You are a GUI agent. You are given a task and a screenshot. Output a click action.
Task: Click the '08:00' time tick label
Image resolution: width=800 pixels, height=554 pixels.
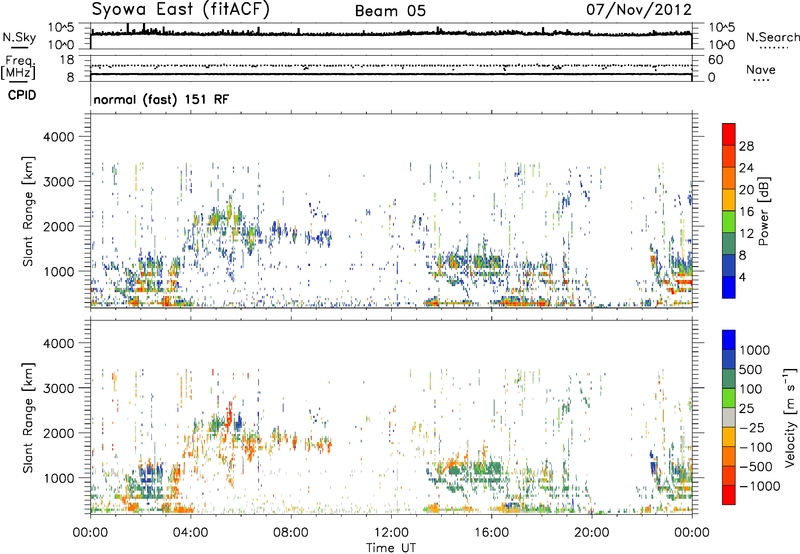coord(290,533)
